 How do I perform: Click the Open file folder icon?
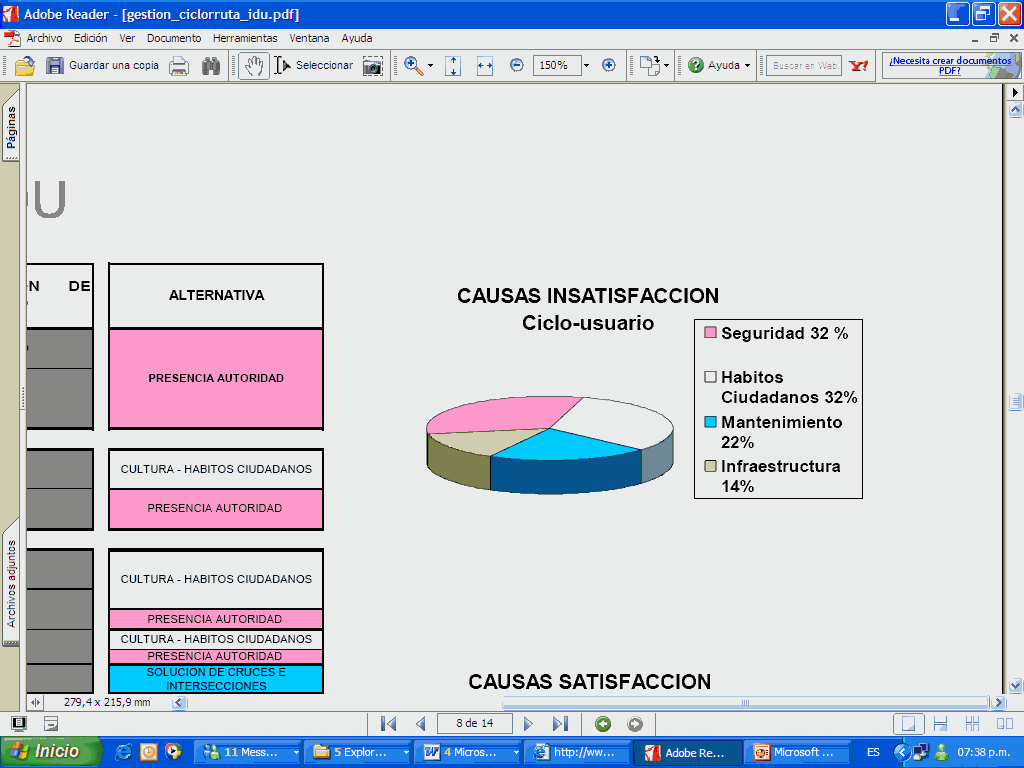click(x=25, y=66)
